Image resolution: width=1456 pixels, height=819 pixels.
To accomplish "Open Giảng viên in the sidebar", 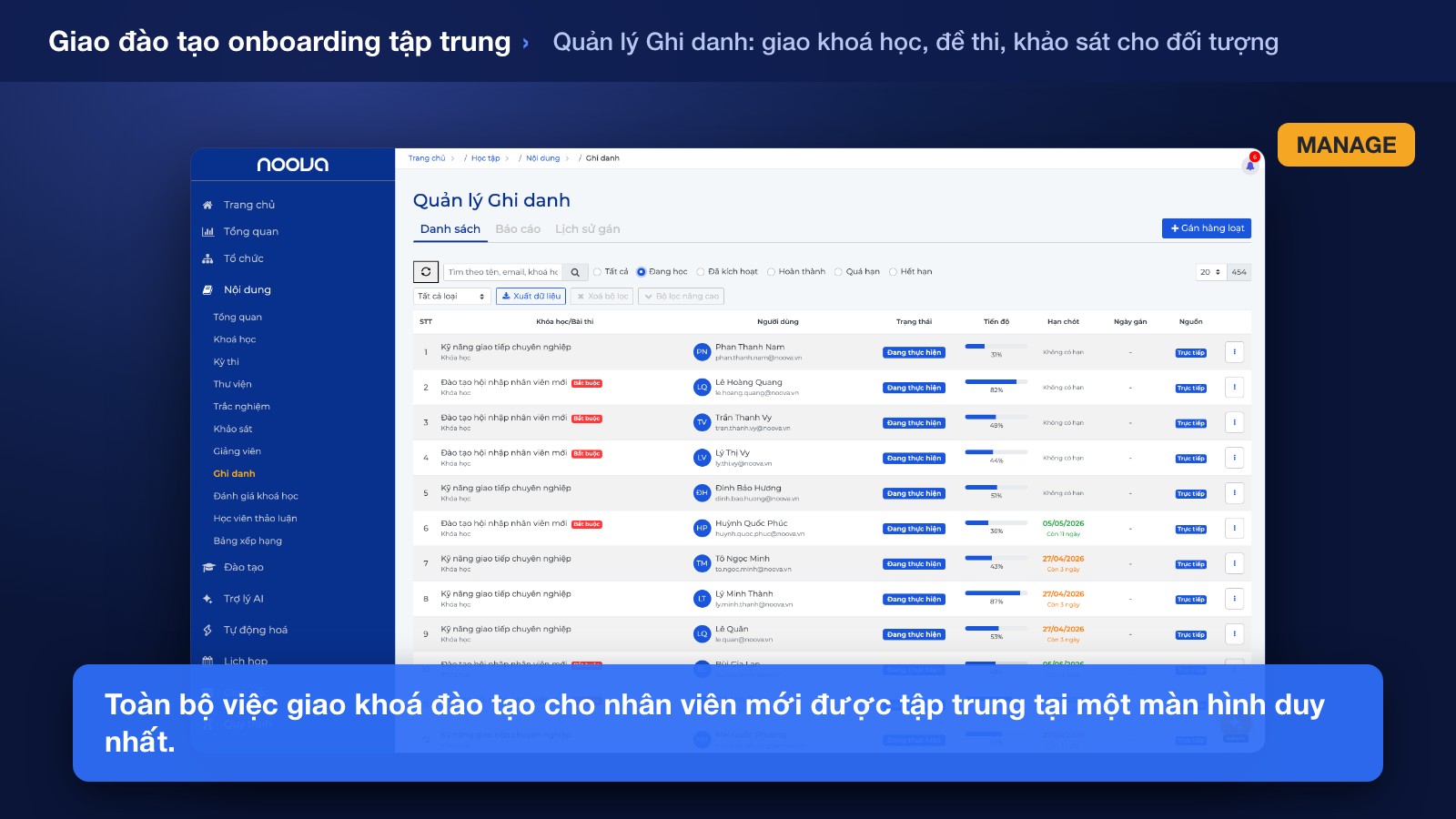I will pos(238,451).
